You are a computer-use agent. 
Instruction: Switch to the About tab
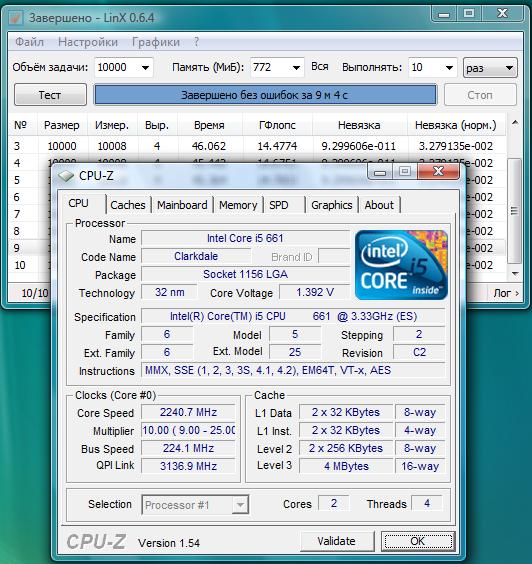(x=379, y=205)
